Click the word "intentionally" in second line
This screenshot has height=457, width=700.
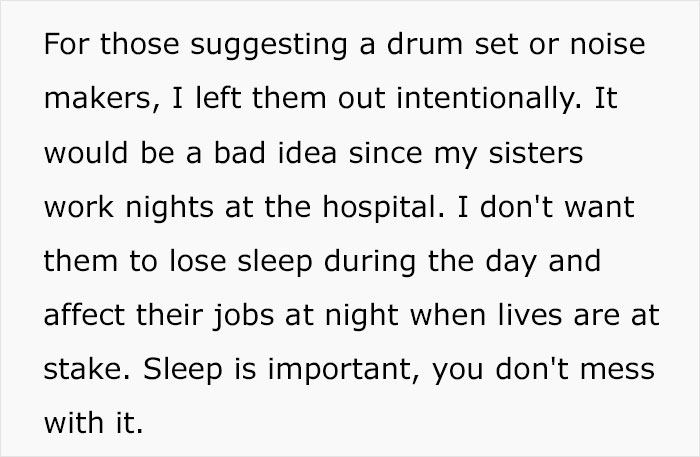pos(489,98)
